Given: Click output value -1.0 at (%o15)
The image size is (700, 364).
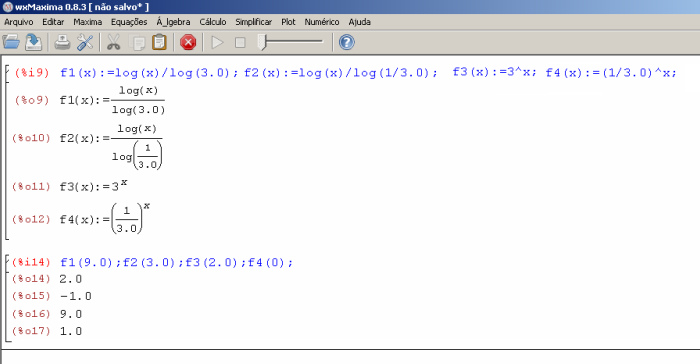Looking at the screenshot, I should click(x=75, y=296).
